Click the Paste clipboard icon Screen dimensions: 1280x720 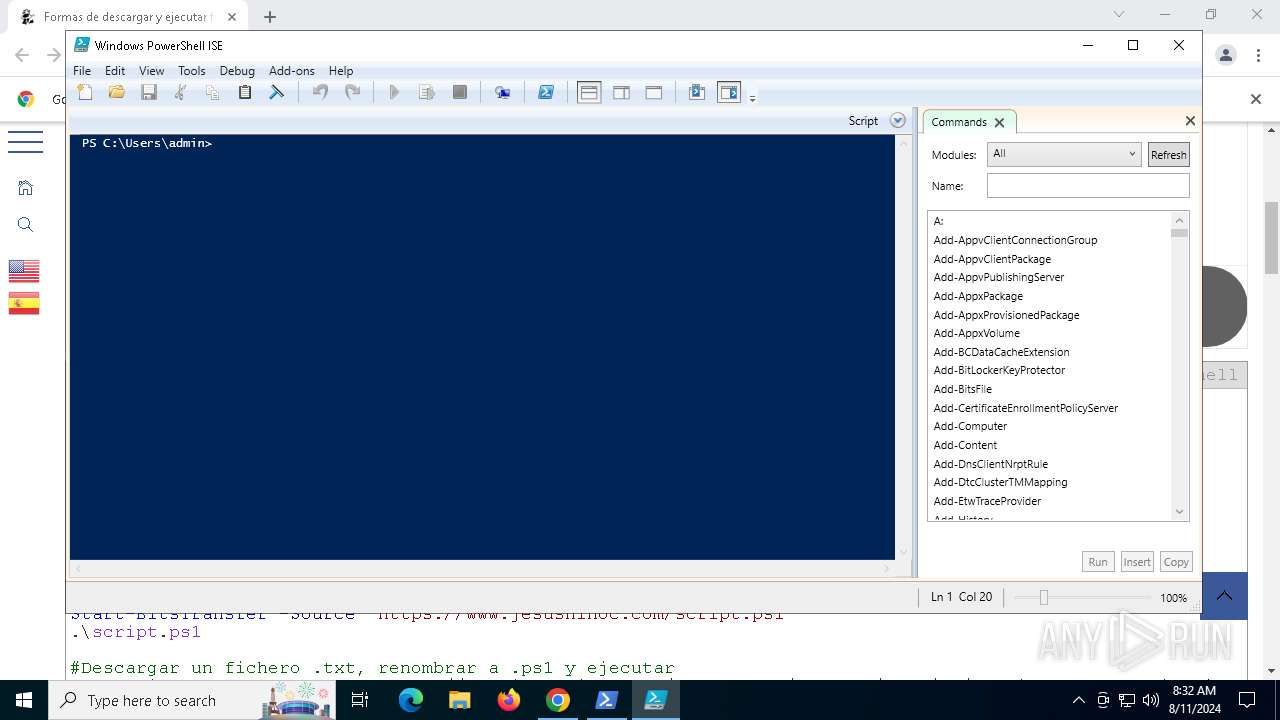point(244,92)
